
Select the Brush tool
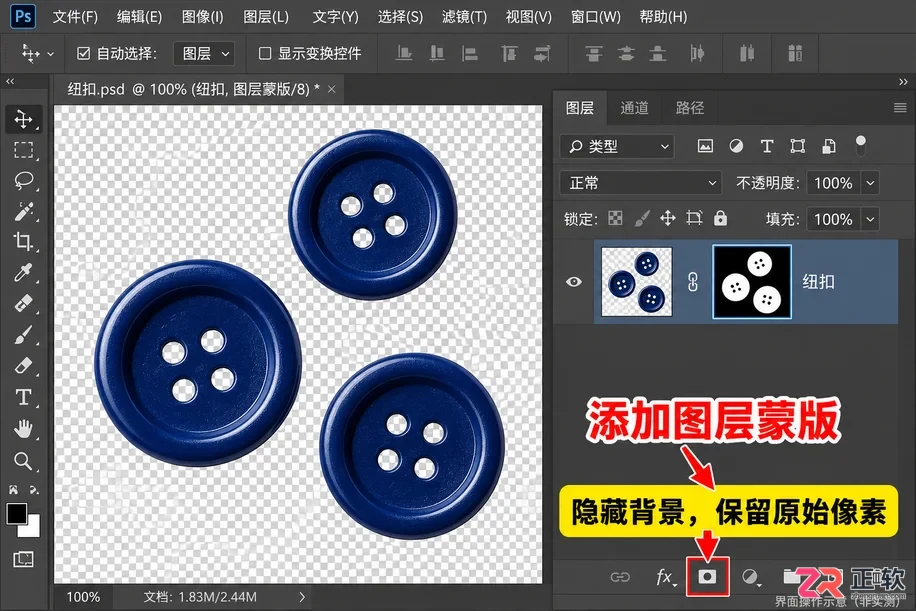(x=23, y=335)
